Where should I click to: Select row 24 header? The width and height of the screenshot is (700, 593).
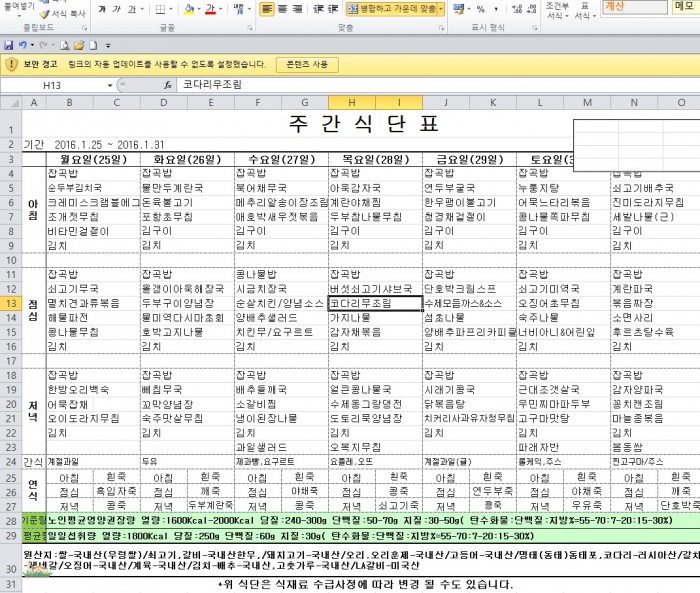tap(11, 462)
